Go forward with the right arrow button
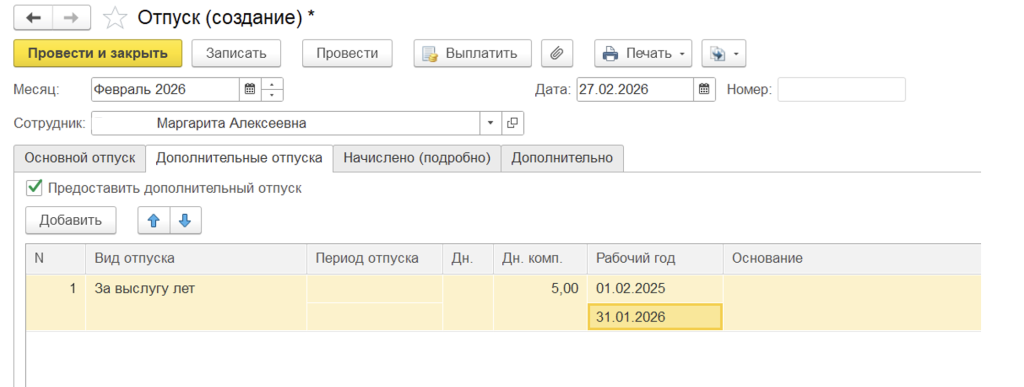Screen dimensions: 1024x387 (x=71, y=18)
